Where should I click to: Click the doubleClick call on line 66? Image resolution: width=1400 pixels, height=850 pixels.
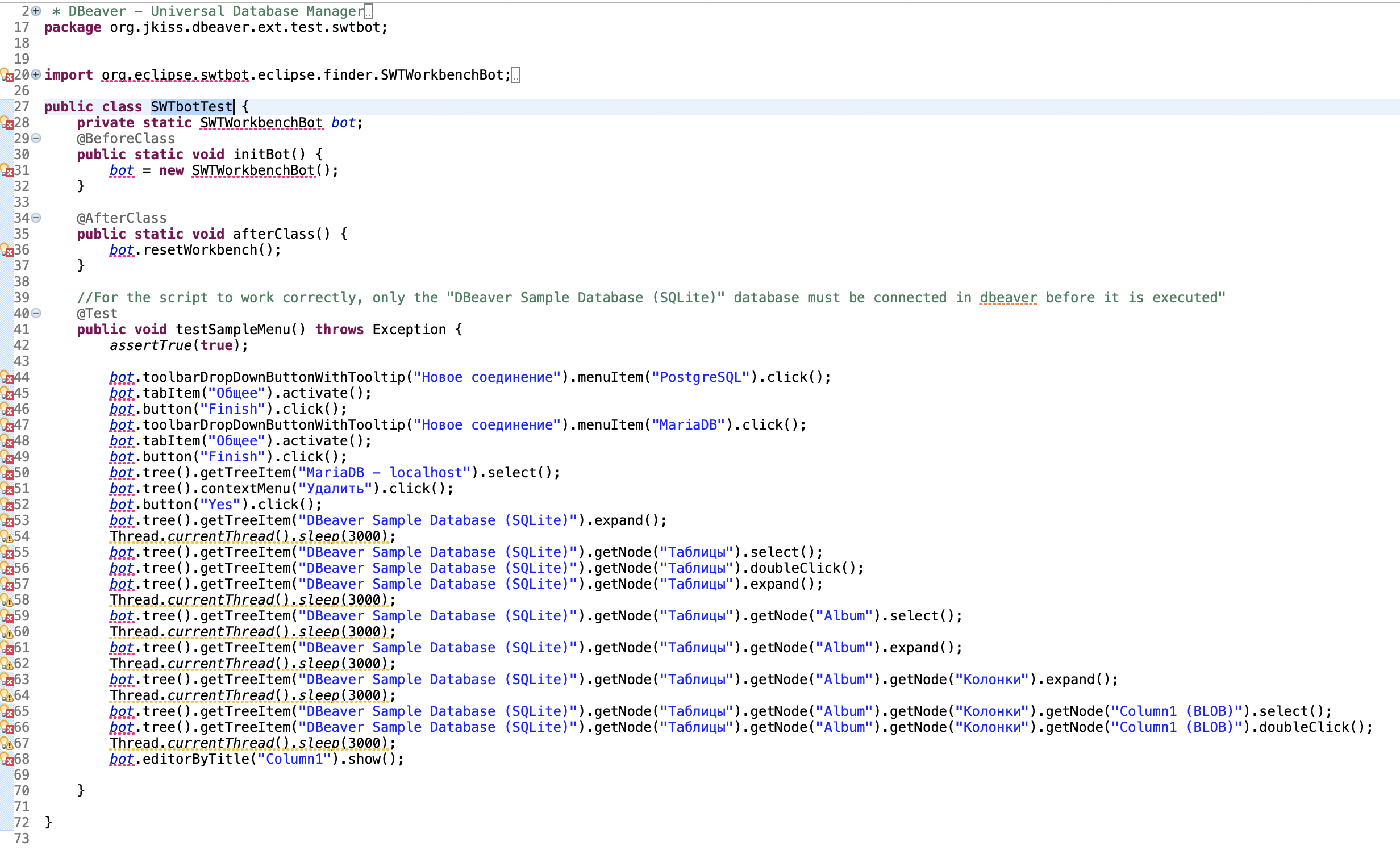(1304, 727)
